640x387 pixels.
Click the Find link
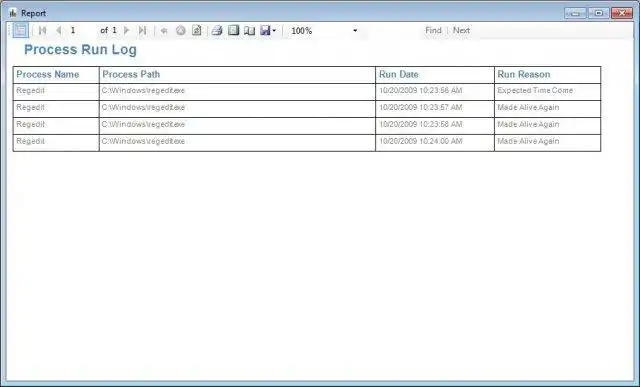433,30
